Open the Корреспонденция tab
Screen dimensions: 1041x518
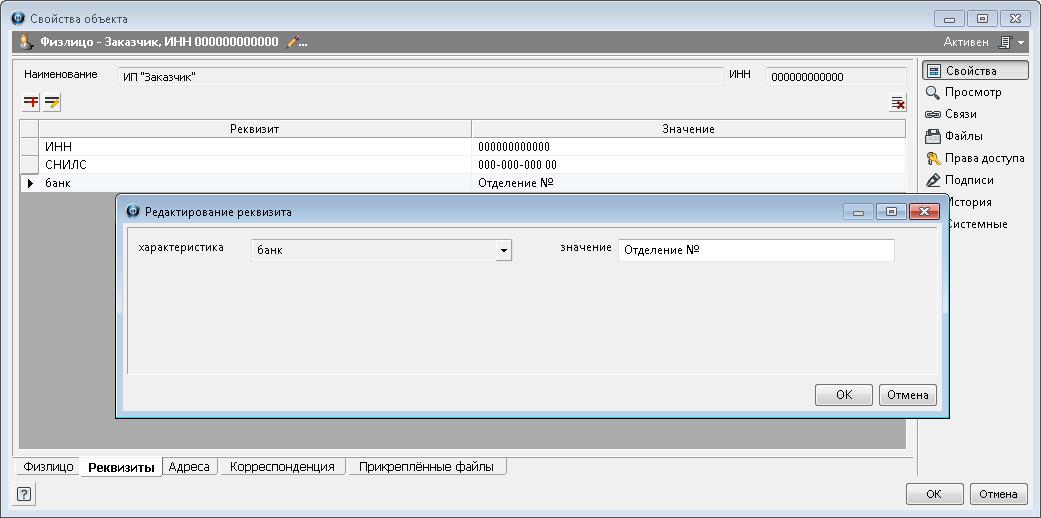(x=282, y=467)
